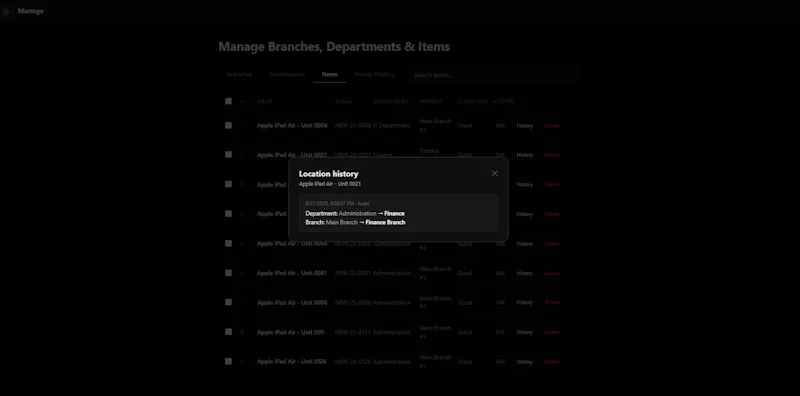Edit the iPad Air Unit 0021 row
800x396 pixels.
click(501, 155)
